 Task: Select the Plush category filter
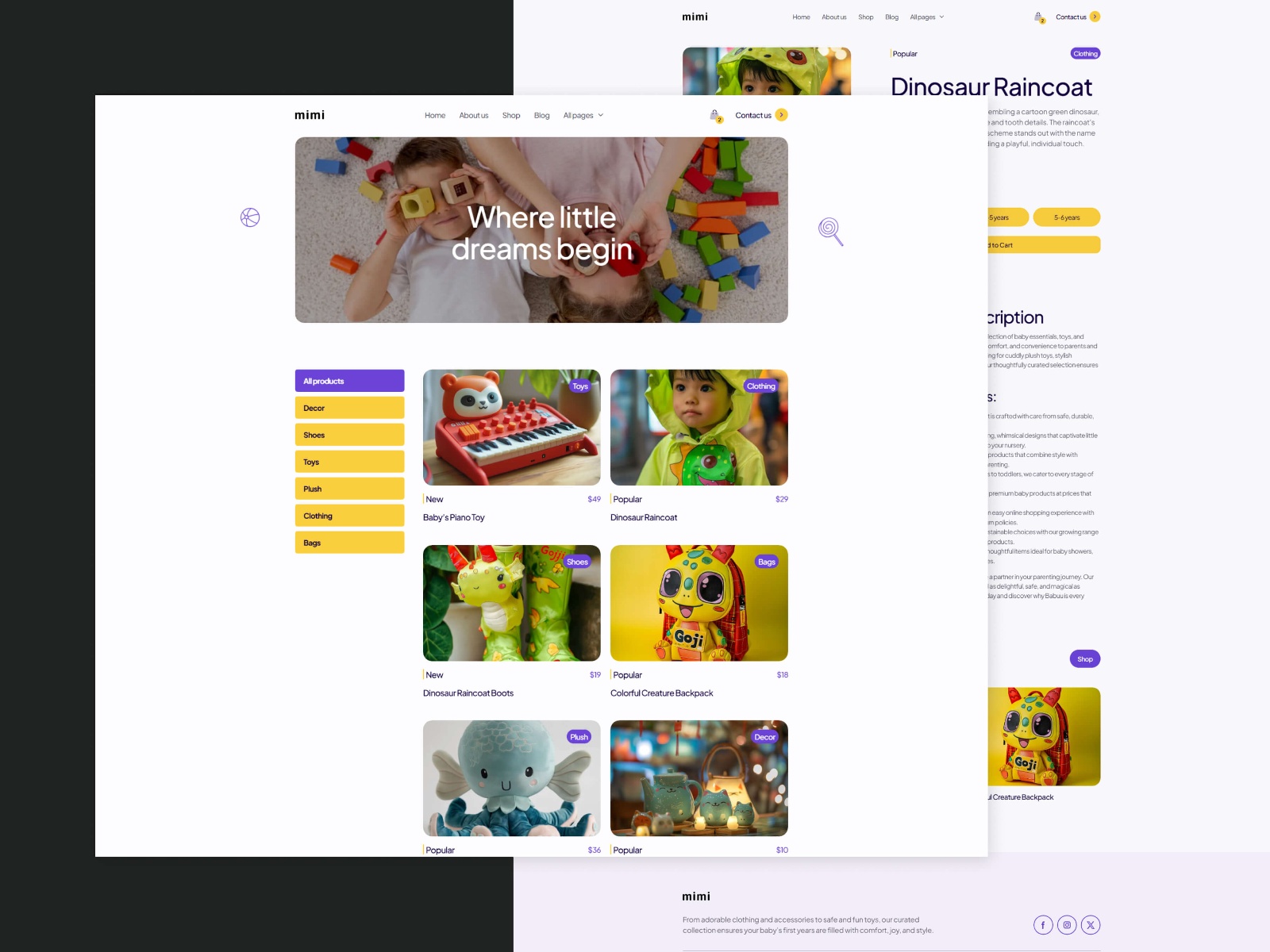(349, 488)
